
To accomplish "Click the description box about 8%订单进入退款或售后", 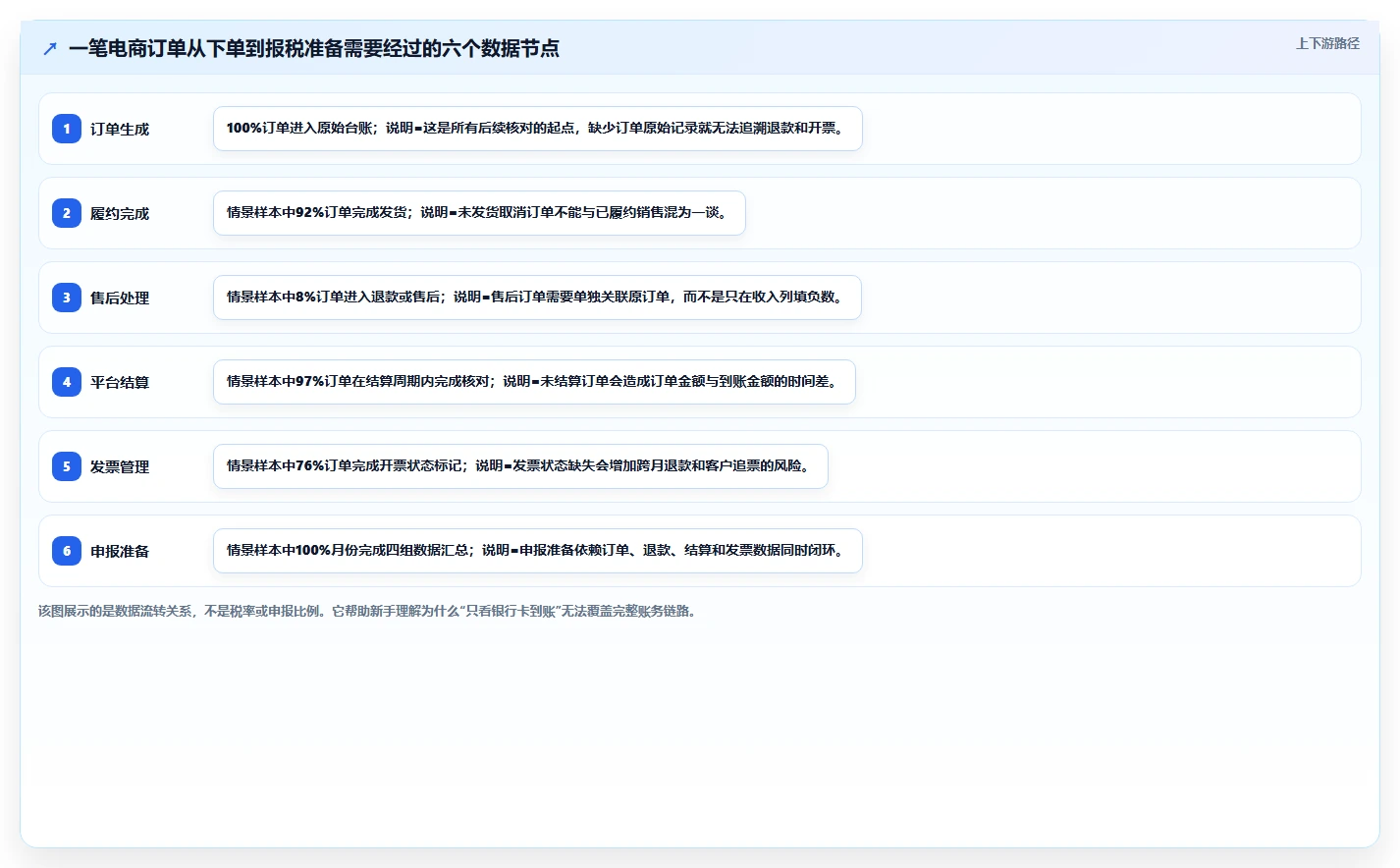I will point(537,298).
